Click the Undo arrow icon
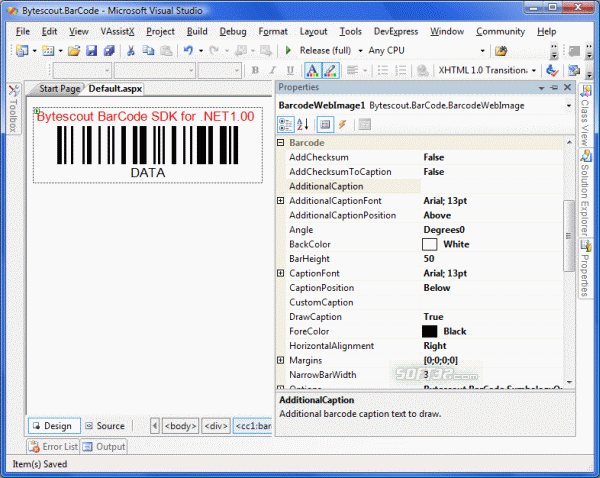The width and height of the screenshot is (600, 478). [188, 51]
